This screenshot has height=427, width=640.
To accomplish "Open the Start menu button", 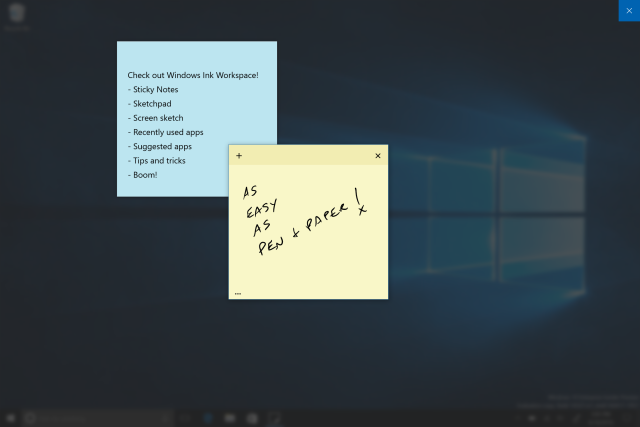I will click(x=11, y=418).
